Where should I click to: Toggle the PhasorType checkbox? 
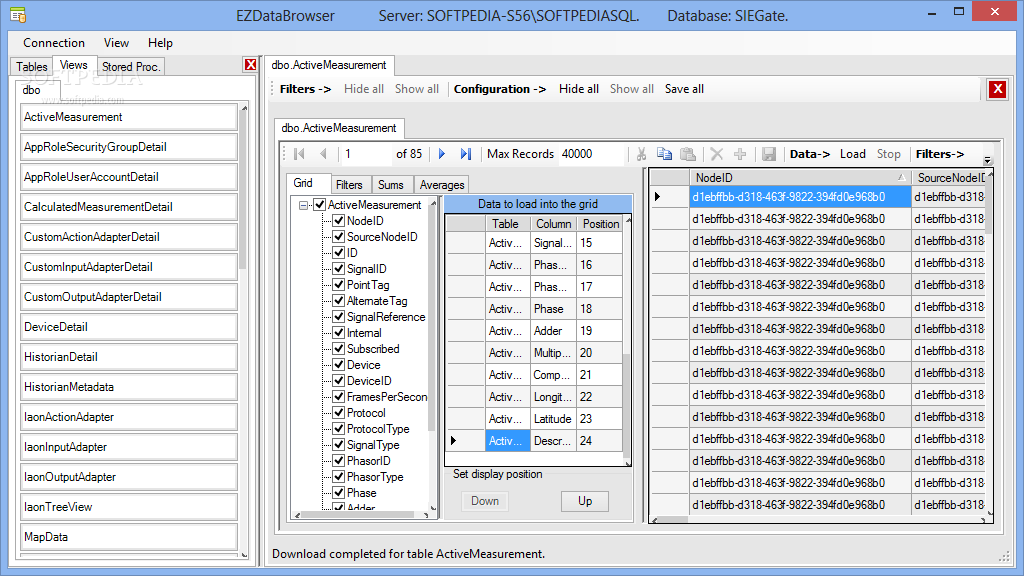(338, 477)
